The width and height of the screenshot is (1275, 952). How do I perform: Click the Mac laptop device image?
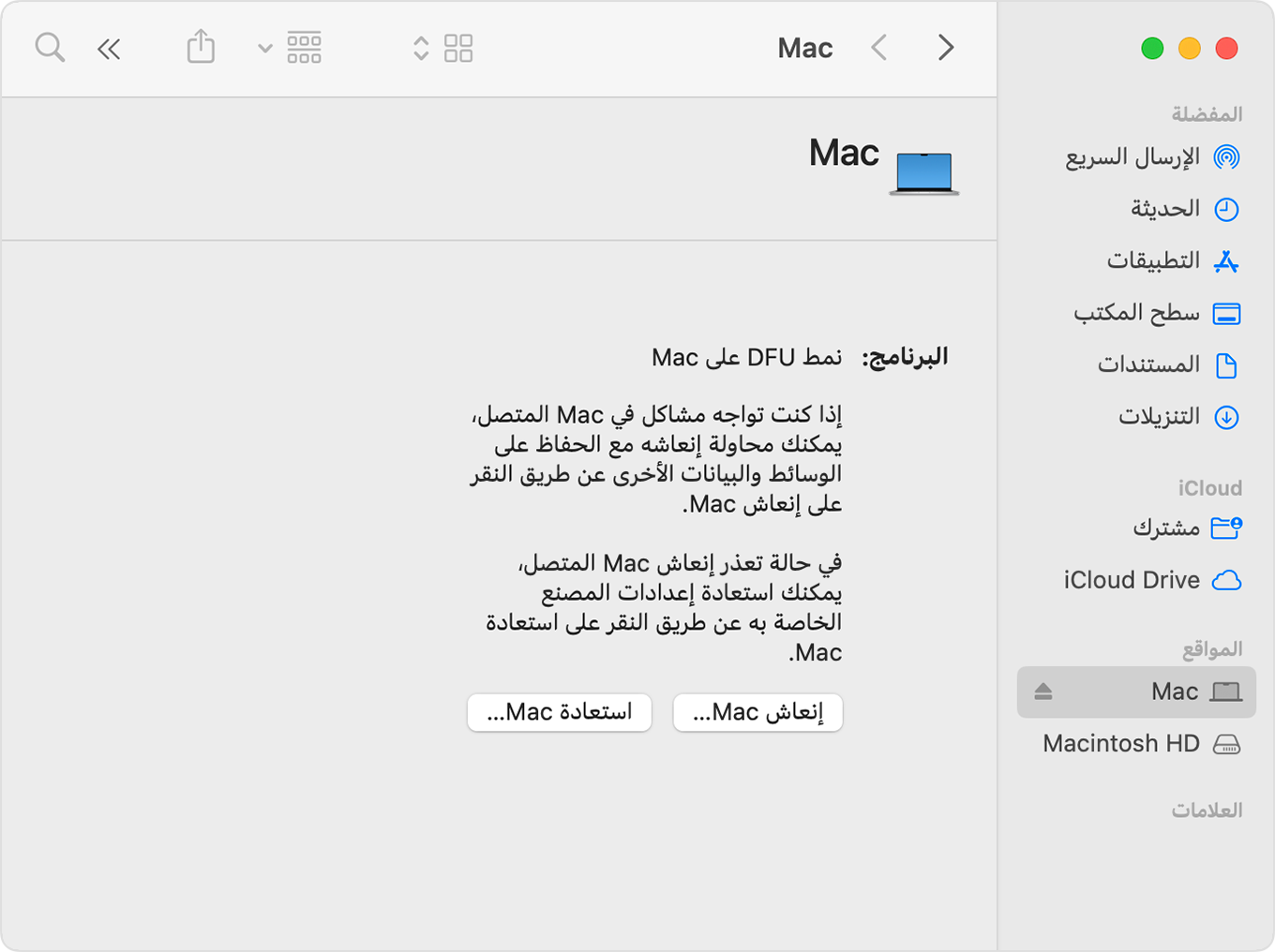(924, 173)
